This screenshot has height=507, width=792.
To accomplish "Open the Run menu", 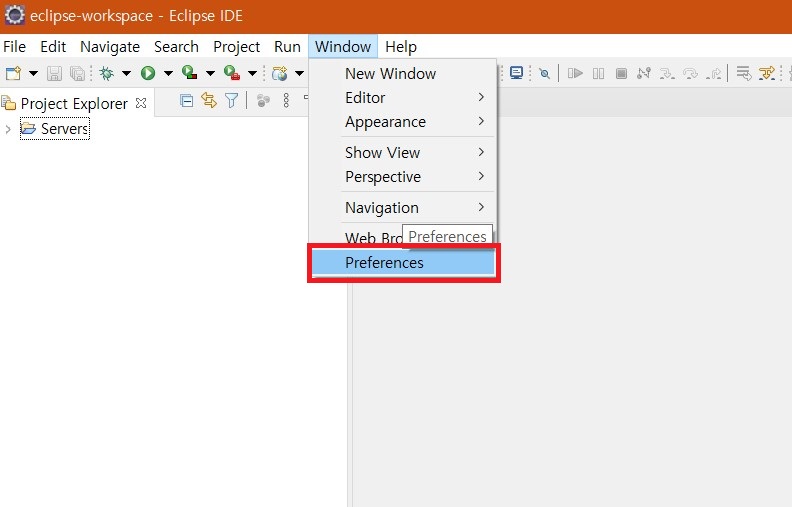I will 287,46.
